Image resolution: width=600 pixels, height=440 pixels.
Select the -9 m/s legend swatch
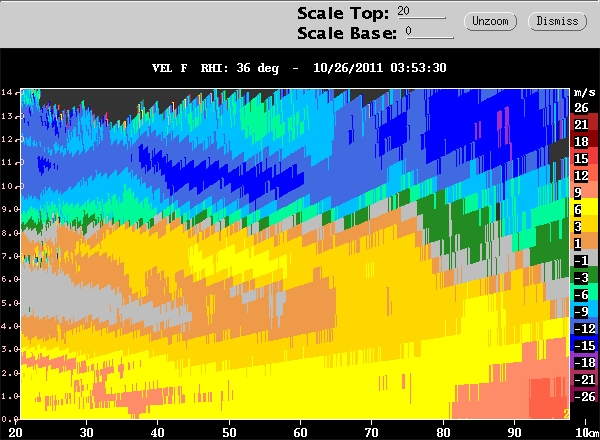point(584,311)
